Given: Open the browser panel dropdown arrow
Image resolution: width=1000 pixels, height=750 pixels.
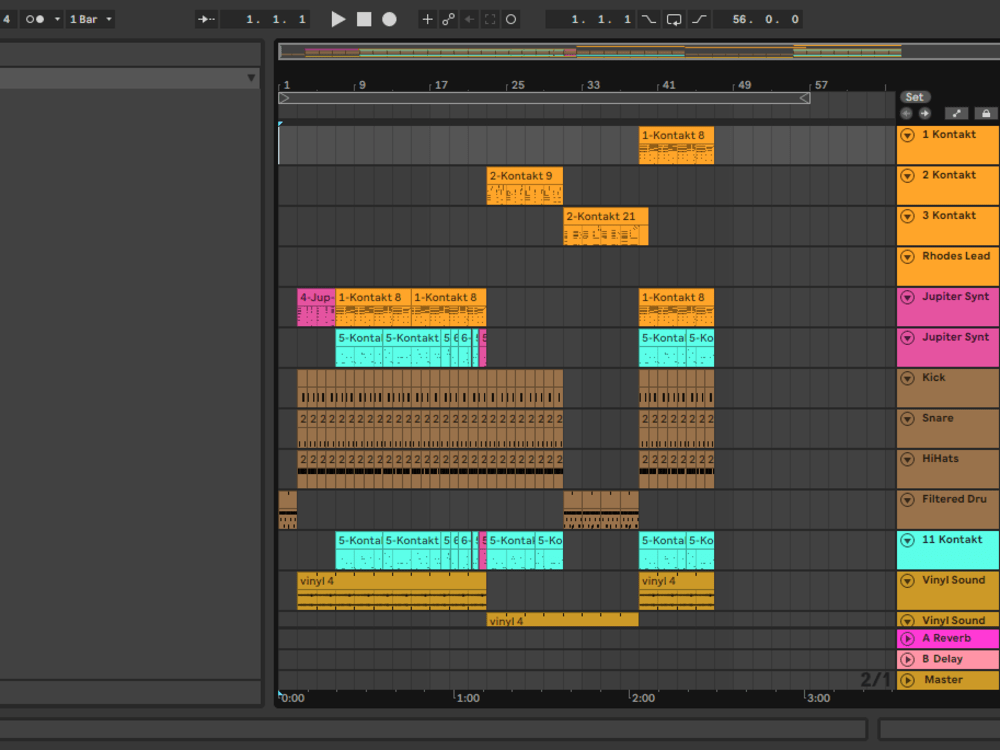Looking at the screenshot, I should point(251,78).
